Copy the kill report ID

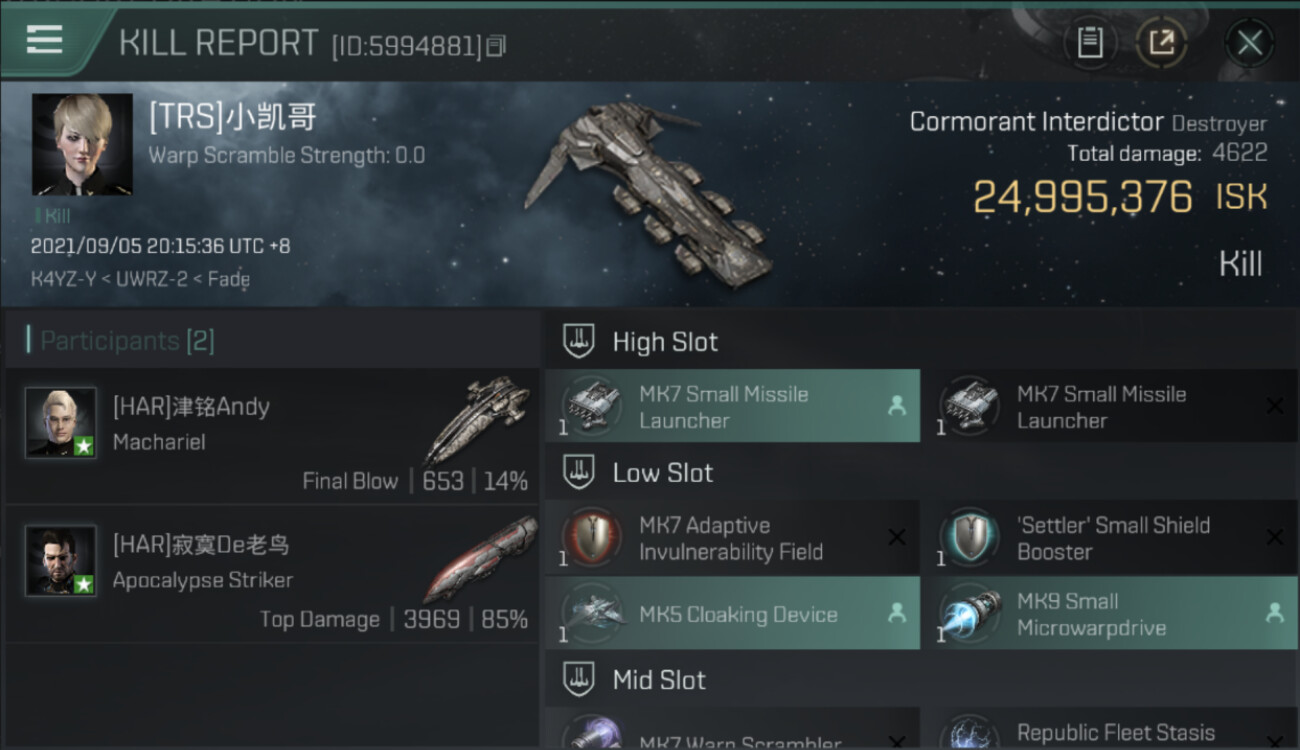point(497,46)
